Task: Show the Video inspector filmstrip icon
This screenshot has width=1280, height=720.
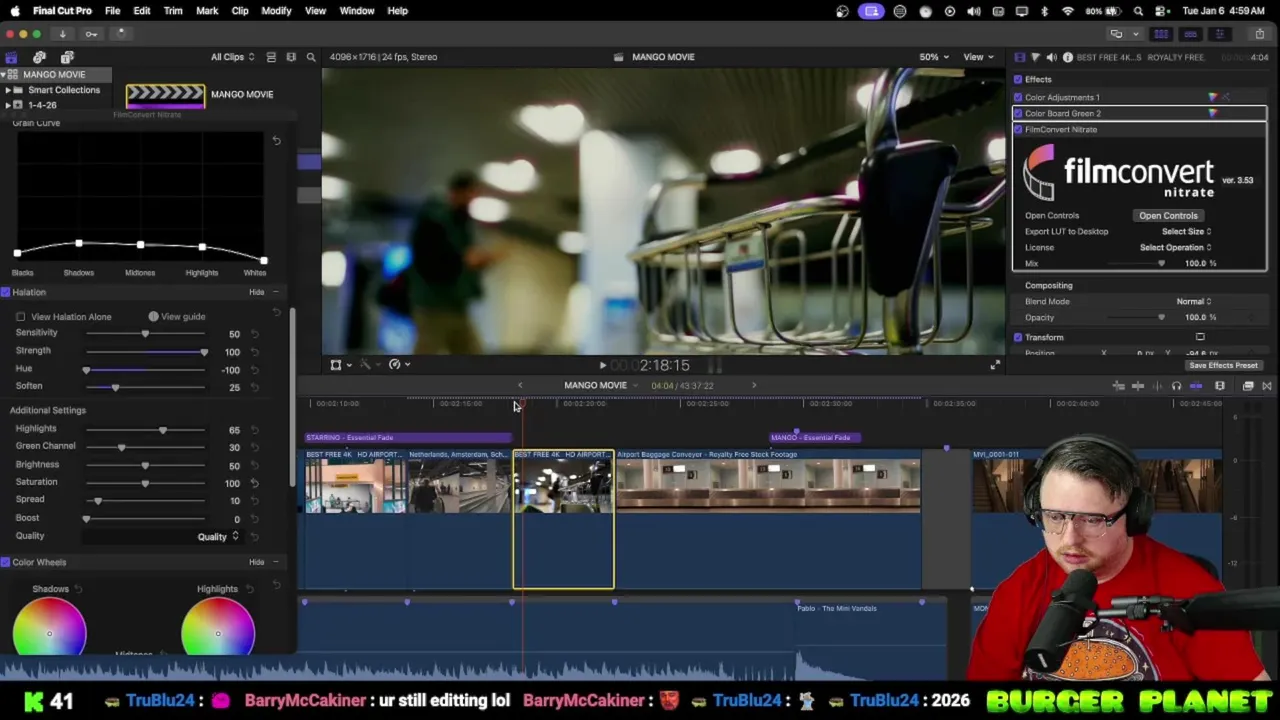Action: (1019, 57)
